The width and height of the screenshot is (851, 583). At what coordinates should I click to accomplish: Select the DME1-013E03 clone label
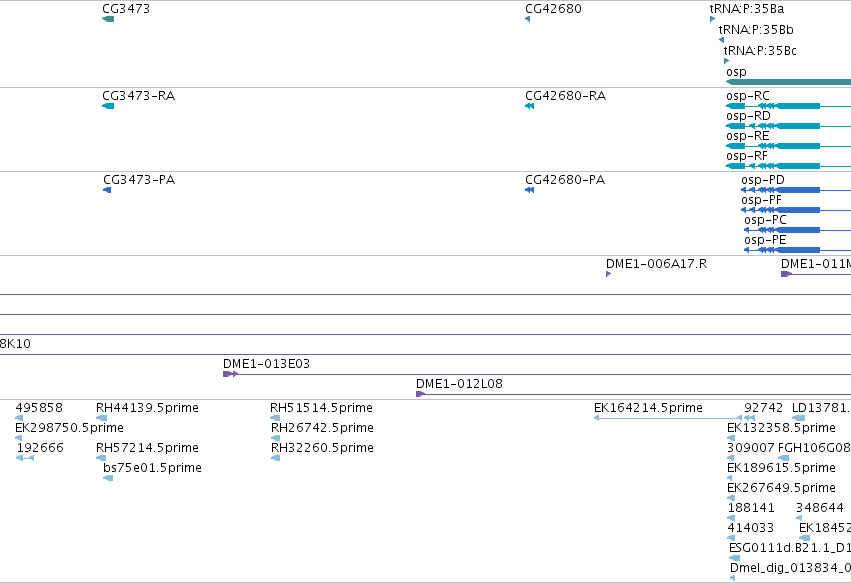pos(266,364)
